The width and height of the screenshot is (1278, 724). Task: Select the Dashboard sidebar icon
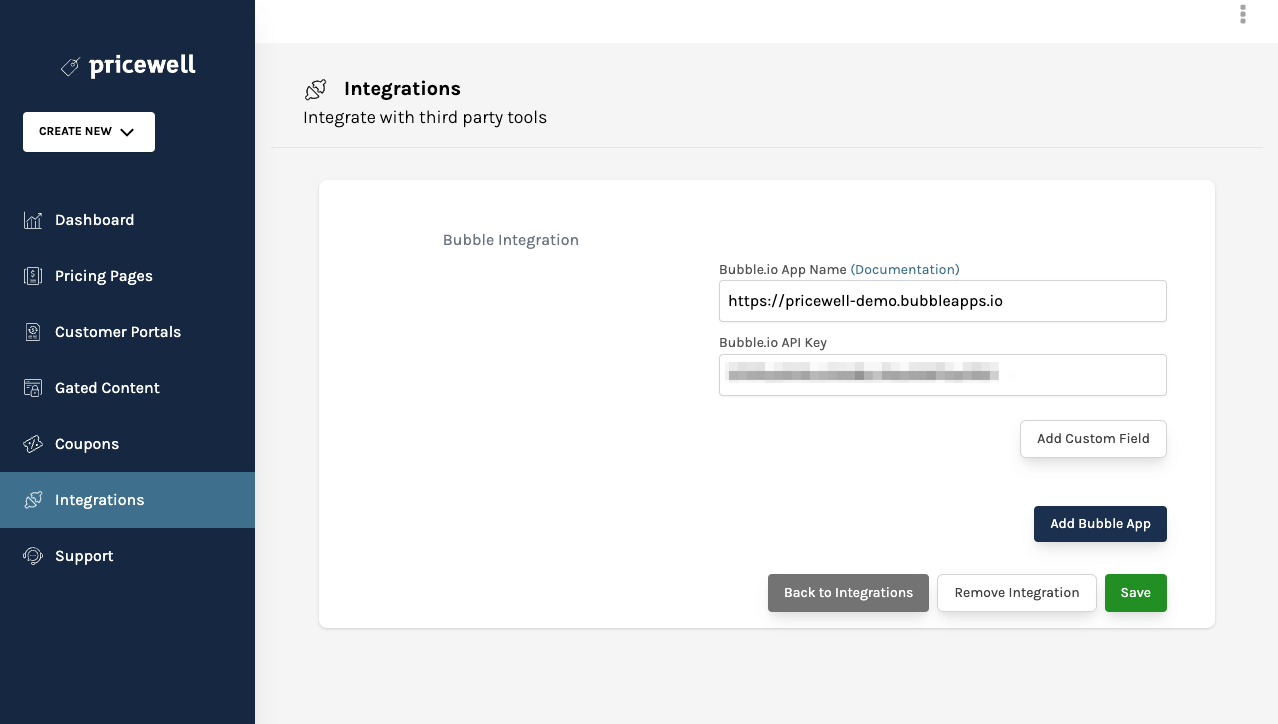click(35, 220)
